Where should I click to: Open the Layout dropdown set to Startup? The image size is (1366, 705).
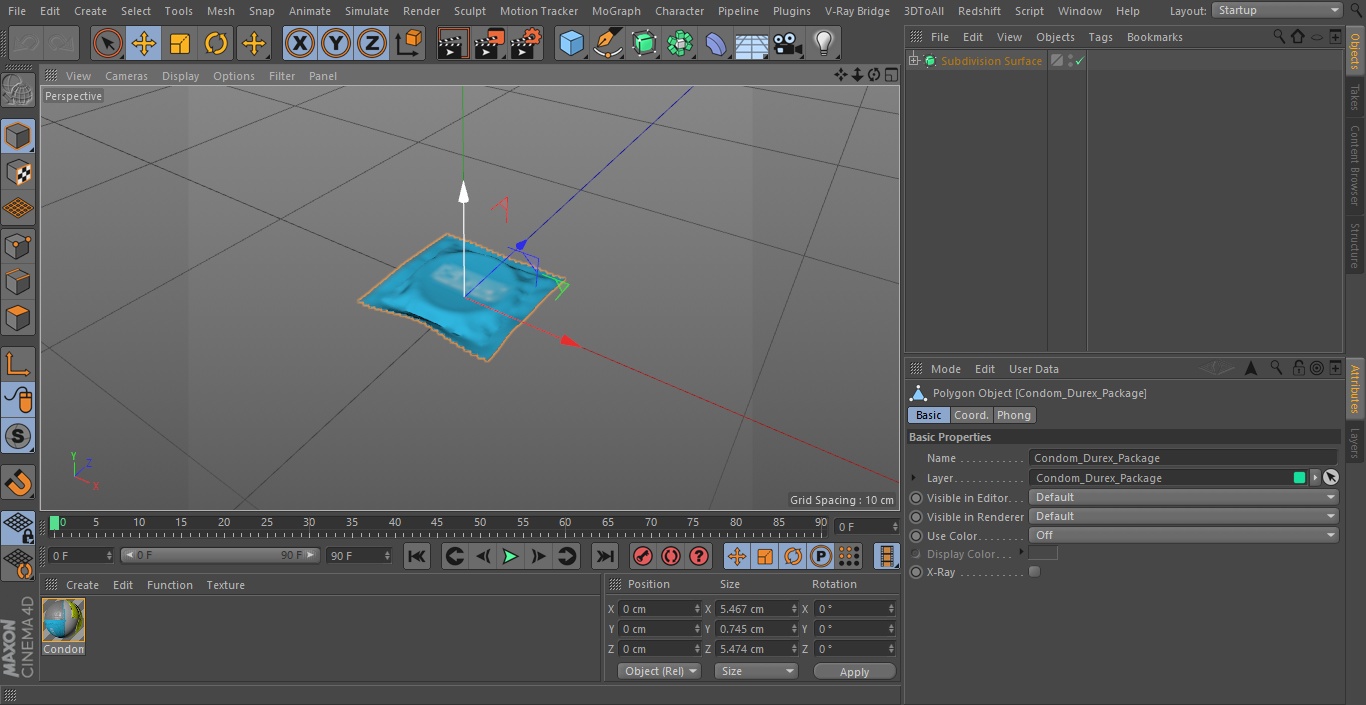coord(1278,10)
